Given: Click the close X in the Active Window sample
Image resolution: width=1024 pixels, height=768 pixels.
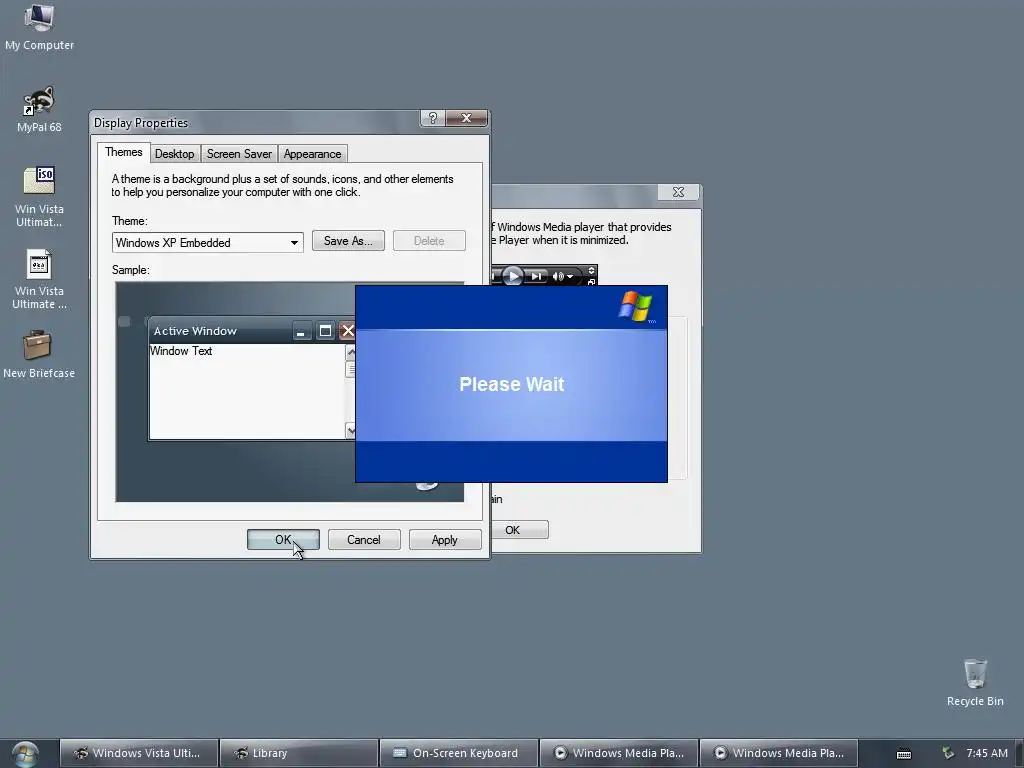Looking at the screenshot, I should (x=347, y=331).
